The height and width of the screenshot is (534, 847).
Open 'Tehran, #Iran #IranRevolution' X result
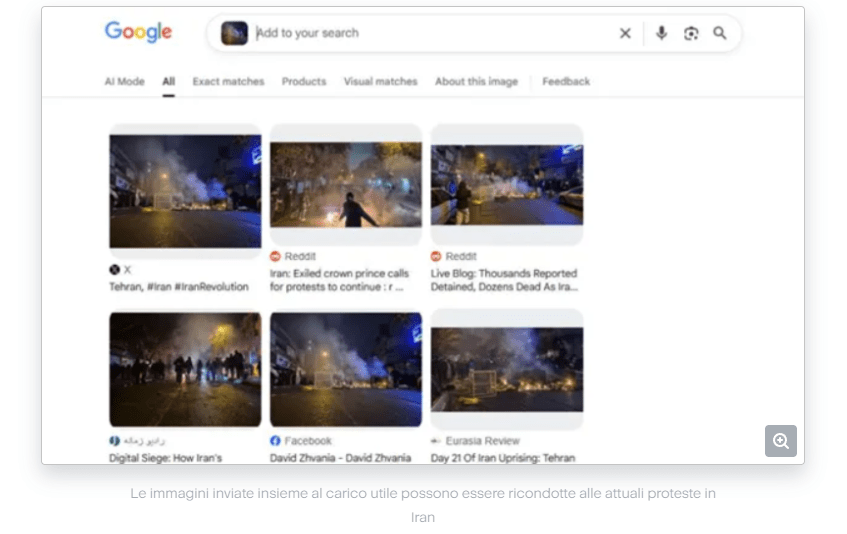(x=179, y=287)
